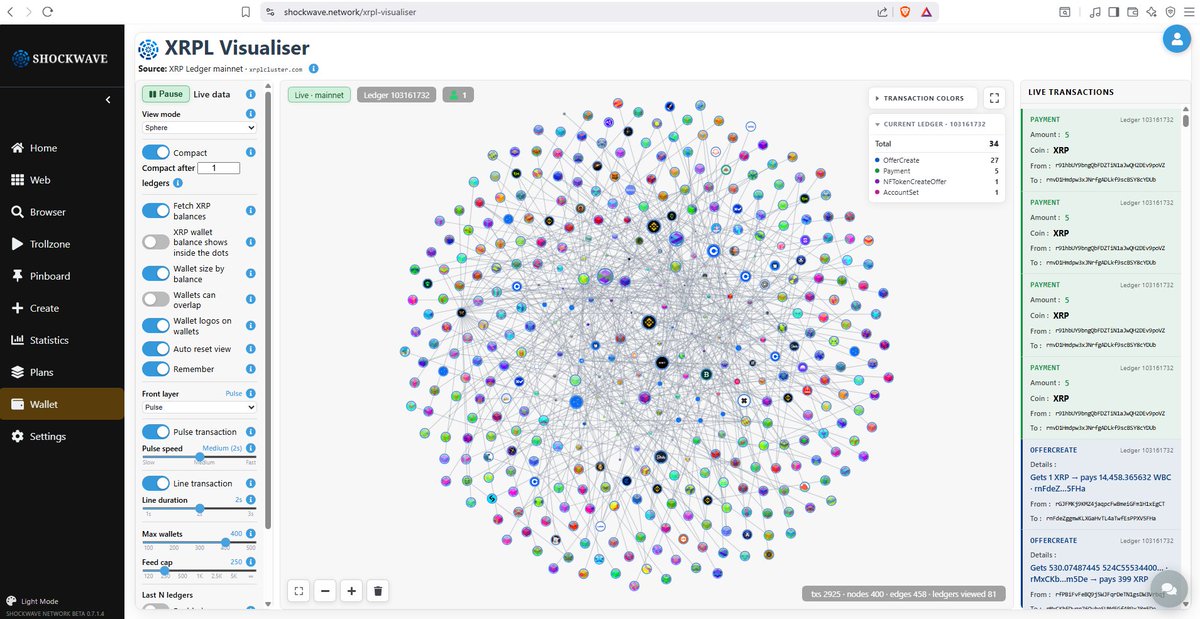Click the browser bookmark icon
1200x619 pixels.
[x=246, y=12]
